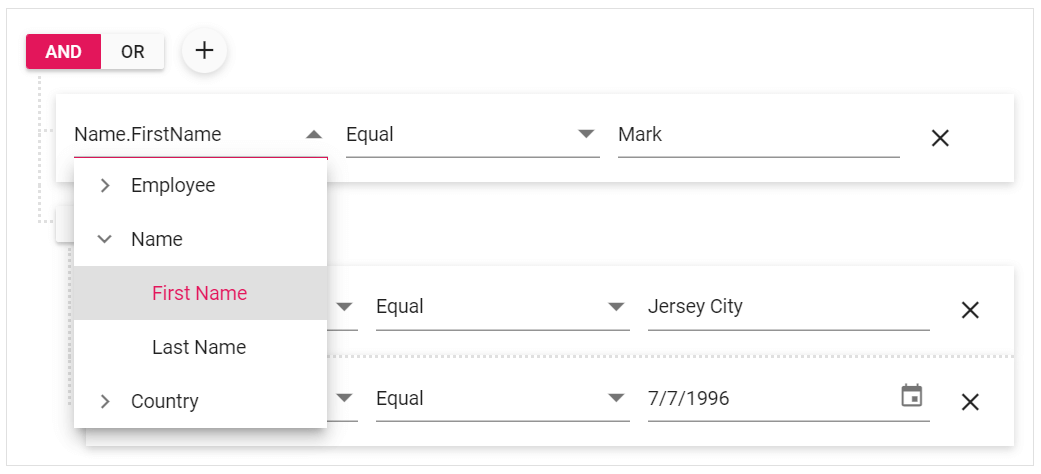Select the AND condition toggle

pyautogui.click(x=64, y=52)
